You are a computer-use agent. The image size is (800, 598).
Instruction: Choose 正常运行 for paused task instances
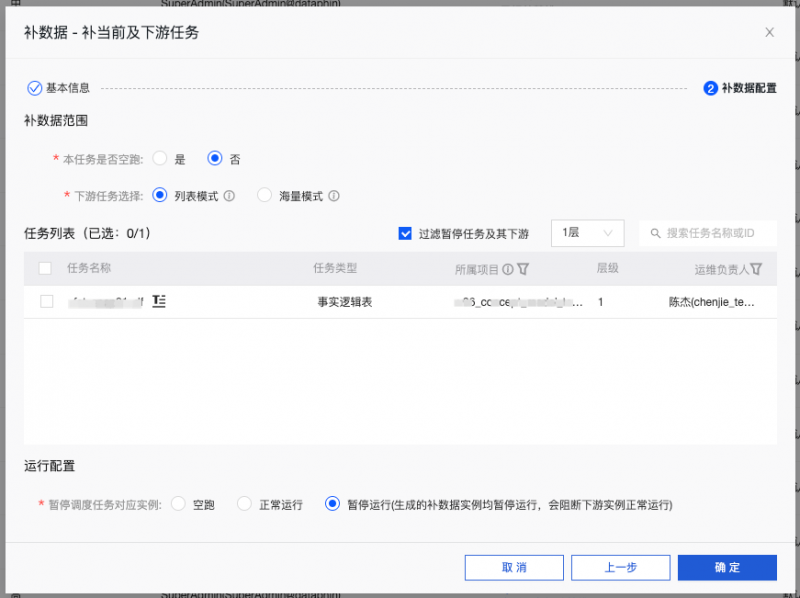[x=244, y=505]
